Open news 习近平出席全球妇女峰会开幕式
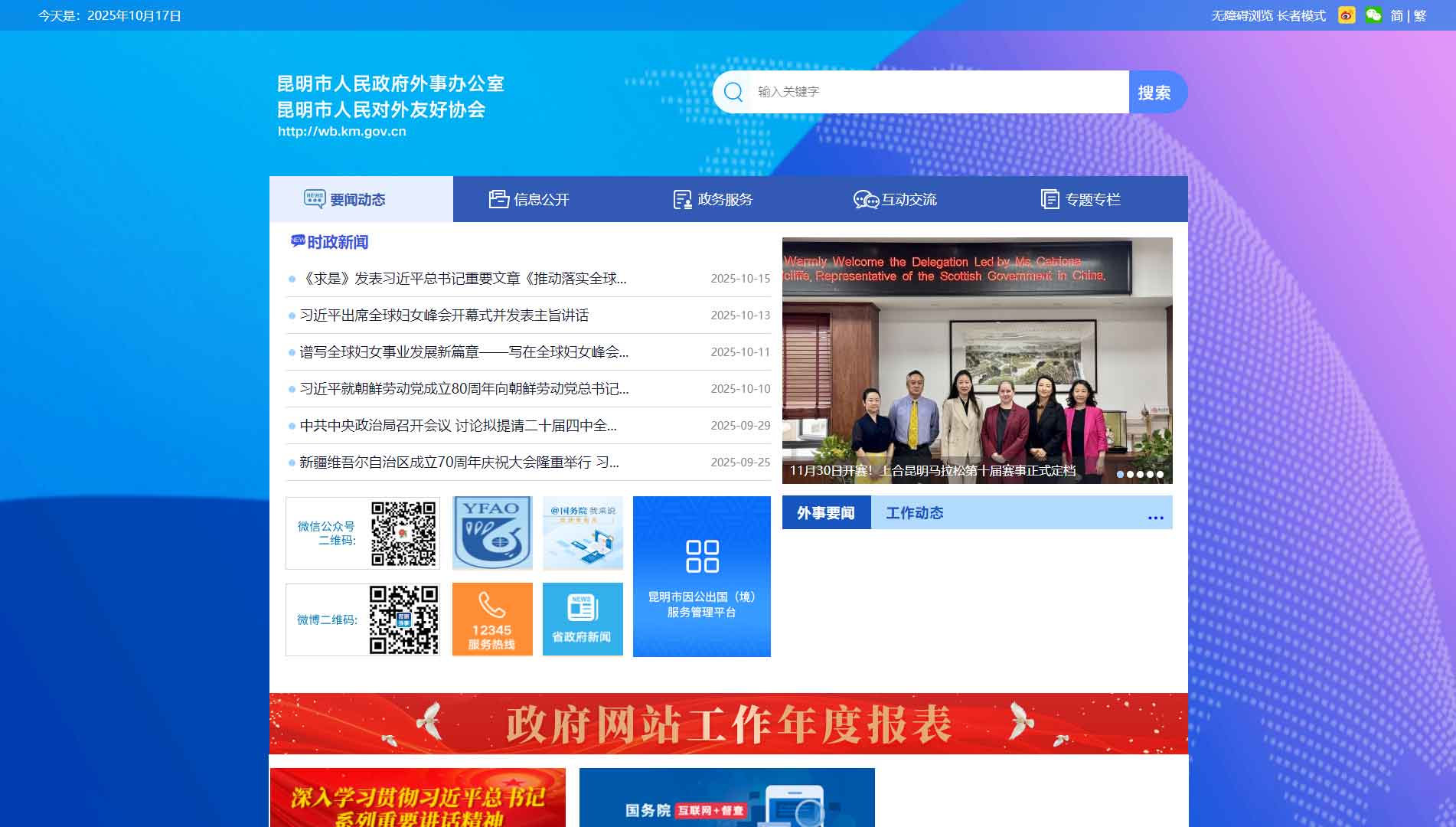The height and width of the screenshot is (827, 1456). click(444, 315)
